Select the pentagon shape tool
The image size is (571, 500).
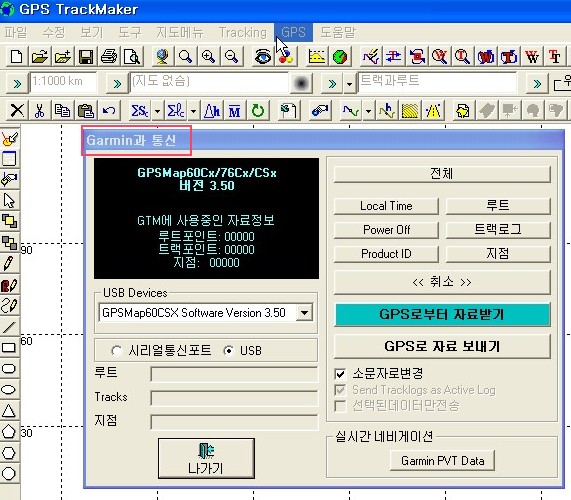9,432
